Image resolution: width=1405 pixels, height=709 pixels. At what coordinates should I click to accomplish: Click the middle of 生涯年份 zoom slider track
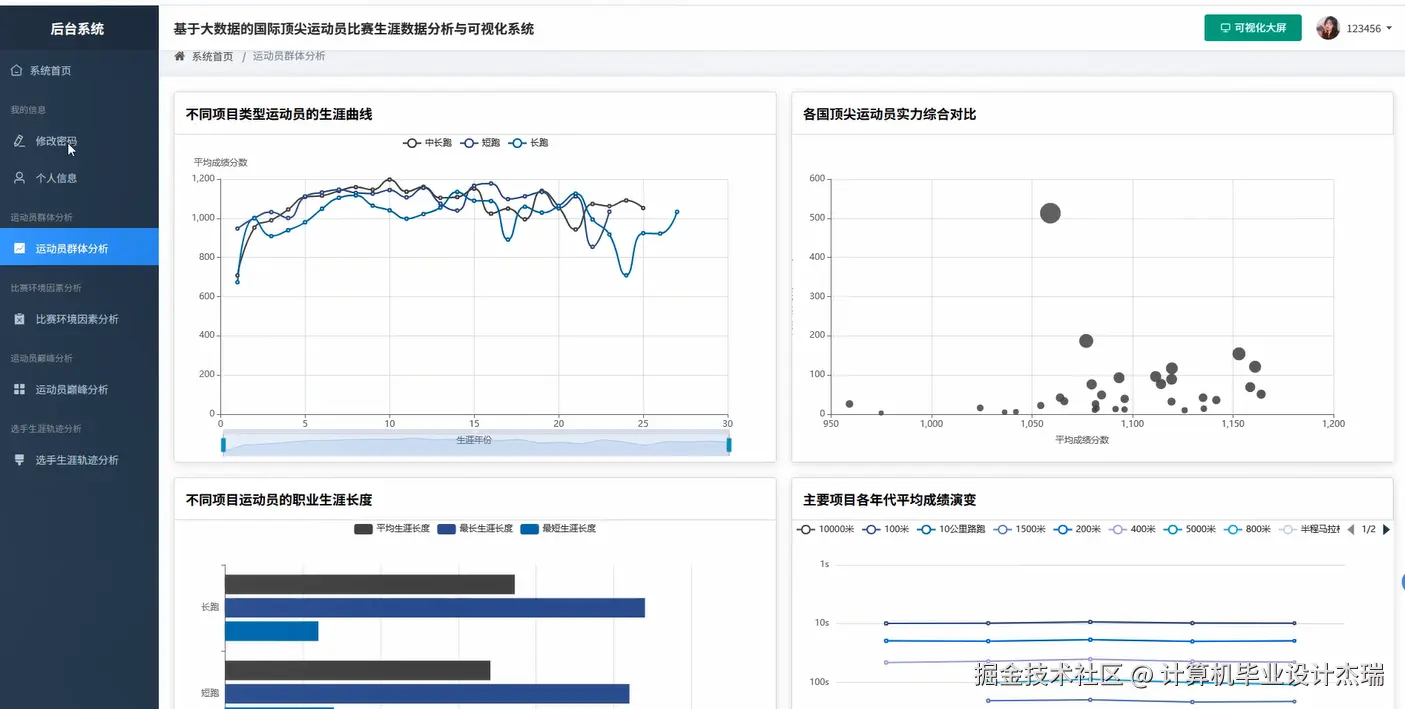(476, 444)
